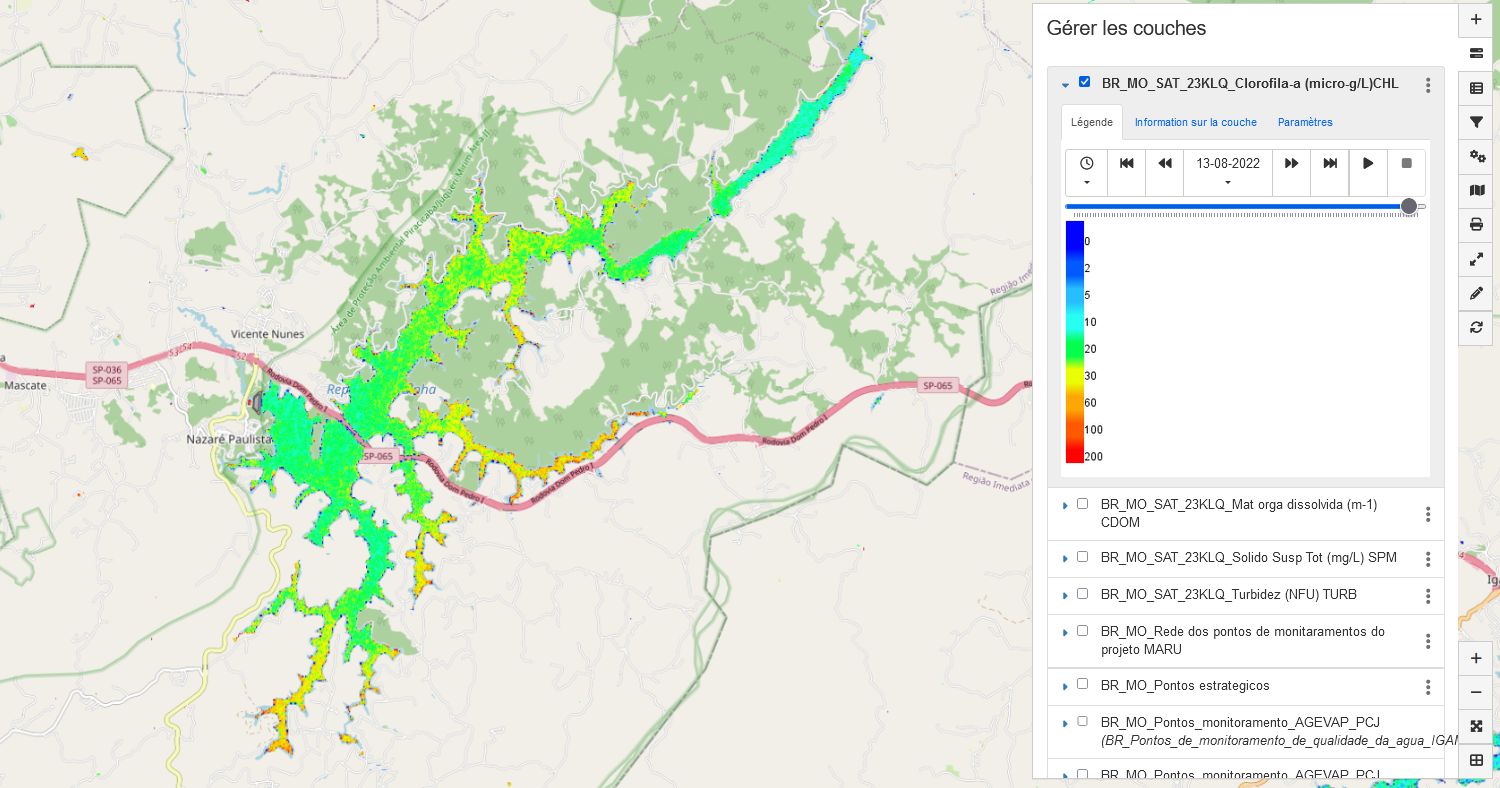Check the Solido Susp Tot SPM layer
This screenshot has width=1500, height=788.
pos(1082,557)
